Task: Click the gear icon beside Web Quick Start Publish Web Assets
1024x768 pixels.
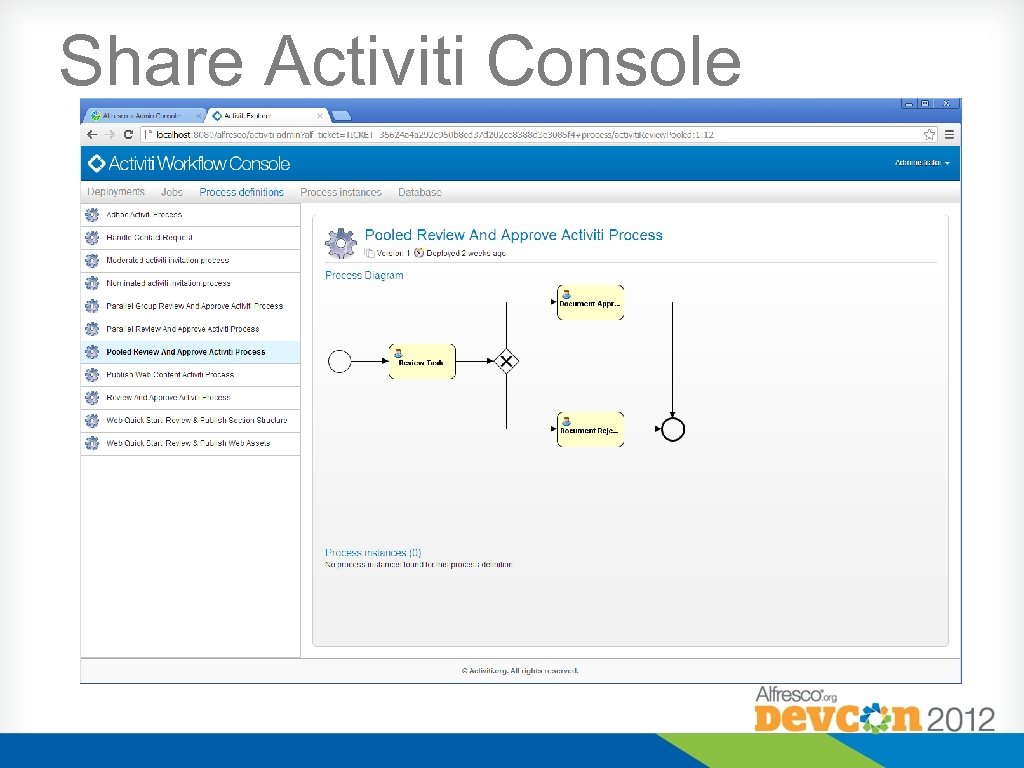Action: (x=92, y=443)
